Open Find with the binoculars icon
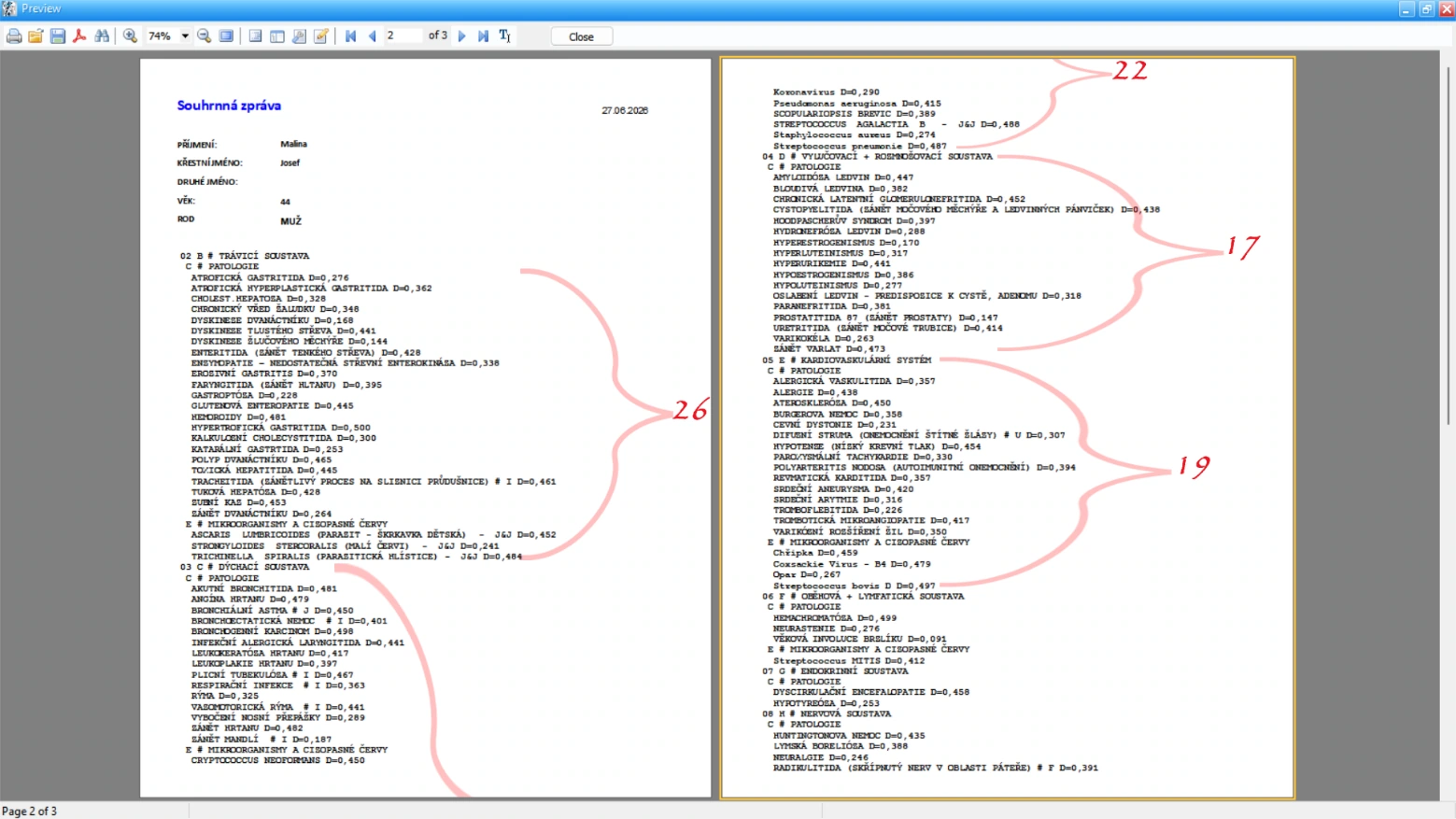Viewport: 1456px width, 819px height. click(102, 36)
